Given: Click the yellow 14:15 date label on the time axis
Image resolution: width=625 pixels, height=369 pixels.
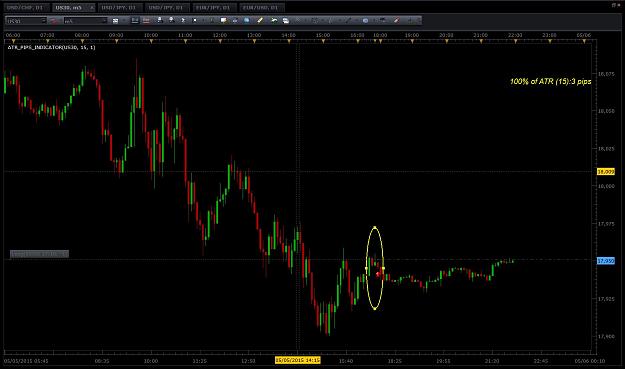Looking at the screenshot, I should 297,361.
